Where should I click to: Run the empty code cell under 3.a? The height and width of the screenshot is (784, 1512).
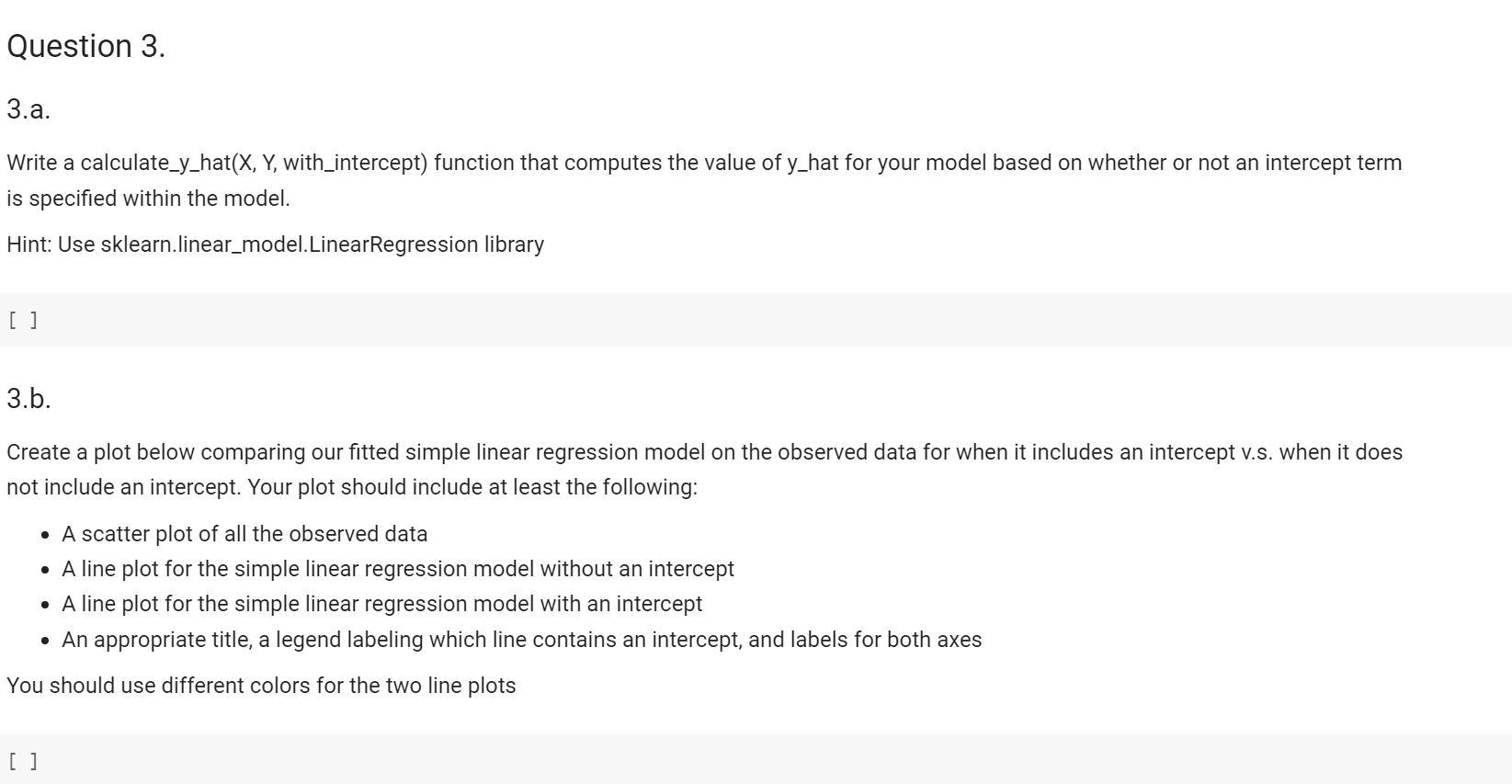[23, 320]
